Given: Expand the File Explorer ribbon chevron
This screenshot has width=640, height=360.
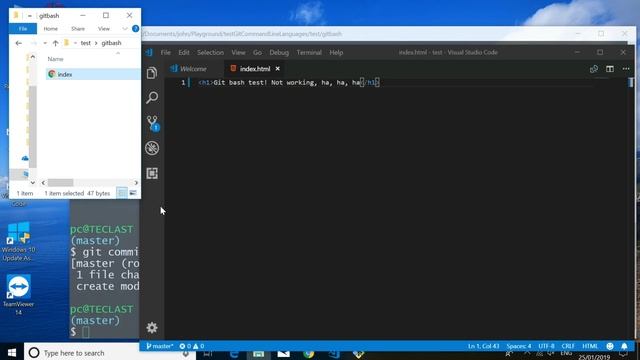Looking at the screenshot, I should [125, 29].
